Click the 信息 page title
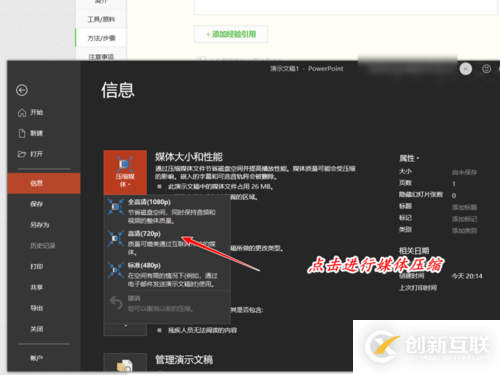Screen dimensions: 500x375 pos(118,90)
